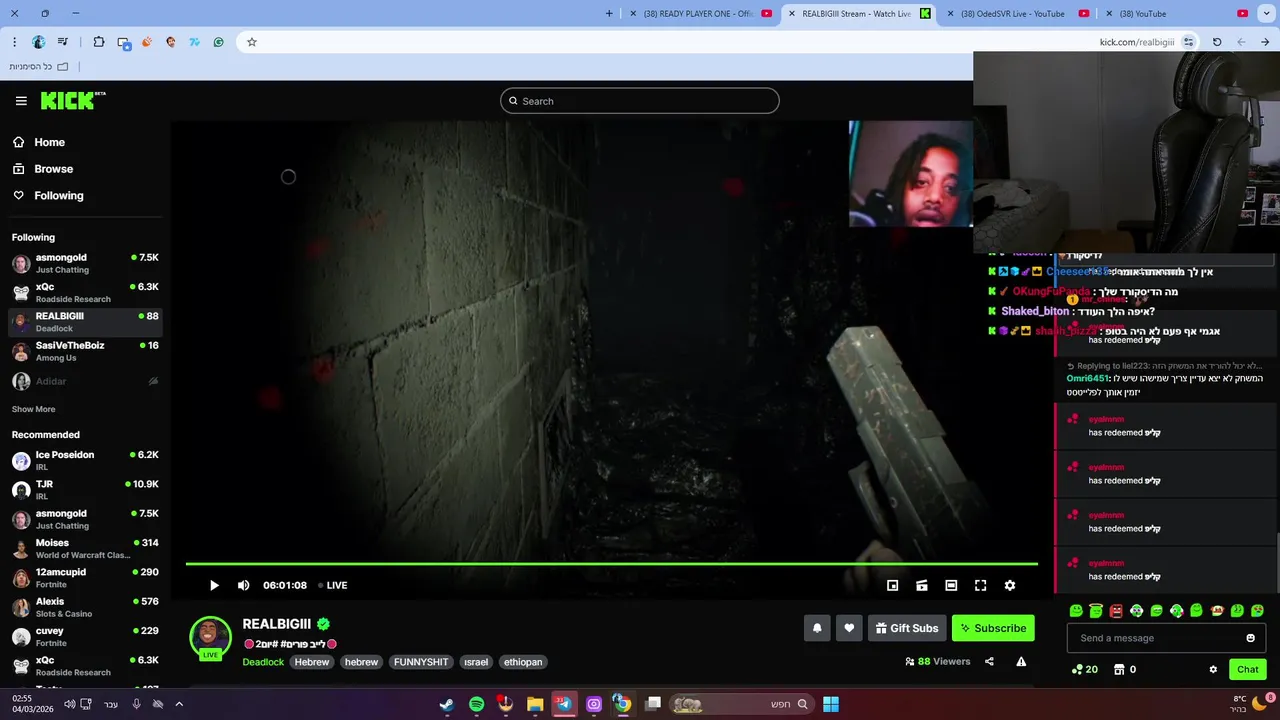This screenshot has height=720, width=1280.
Task: Focus the Send a message field
Action: coord(1166,638)
